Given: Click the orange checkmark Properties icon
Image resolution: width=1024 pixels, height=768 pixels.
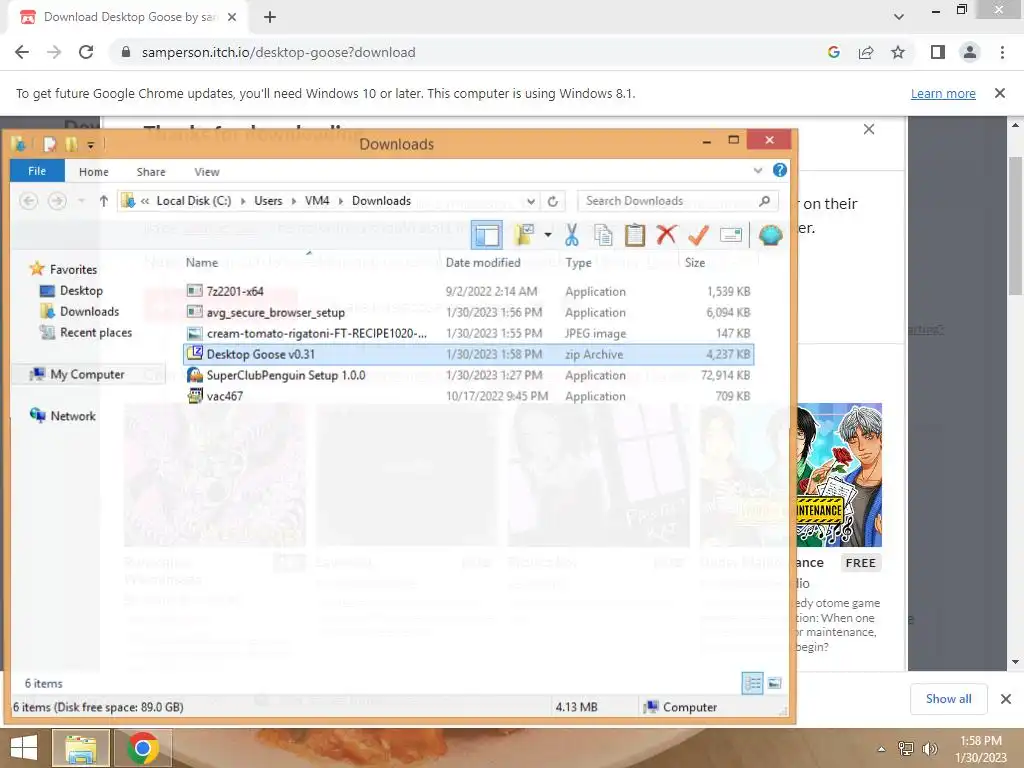Looking at the screenshot, I should tap(698, 235).
